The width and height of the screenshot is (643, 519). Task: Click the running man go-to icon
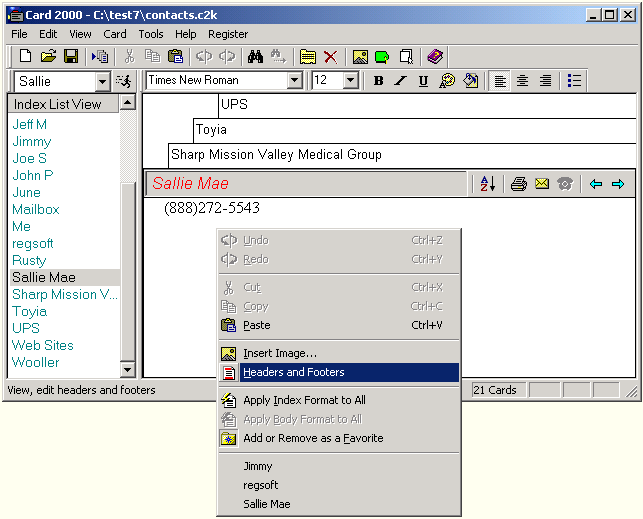coord(123,81)
